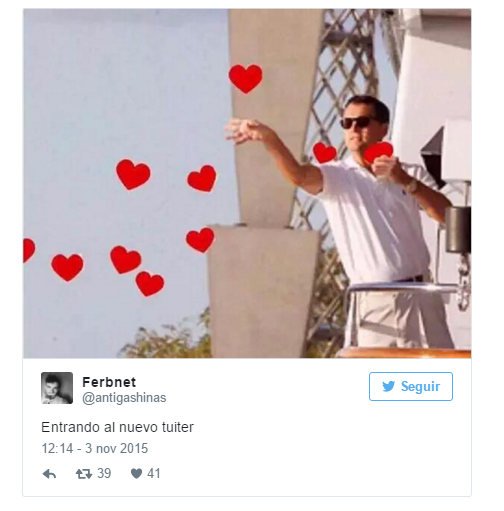
Task: Click the half heart cut off at photo edge
Action: tap(29, 250)
